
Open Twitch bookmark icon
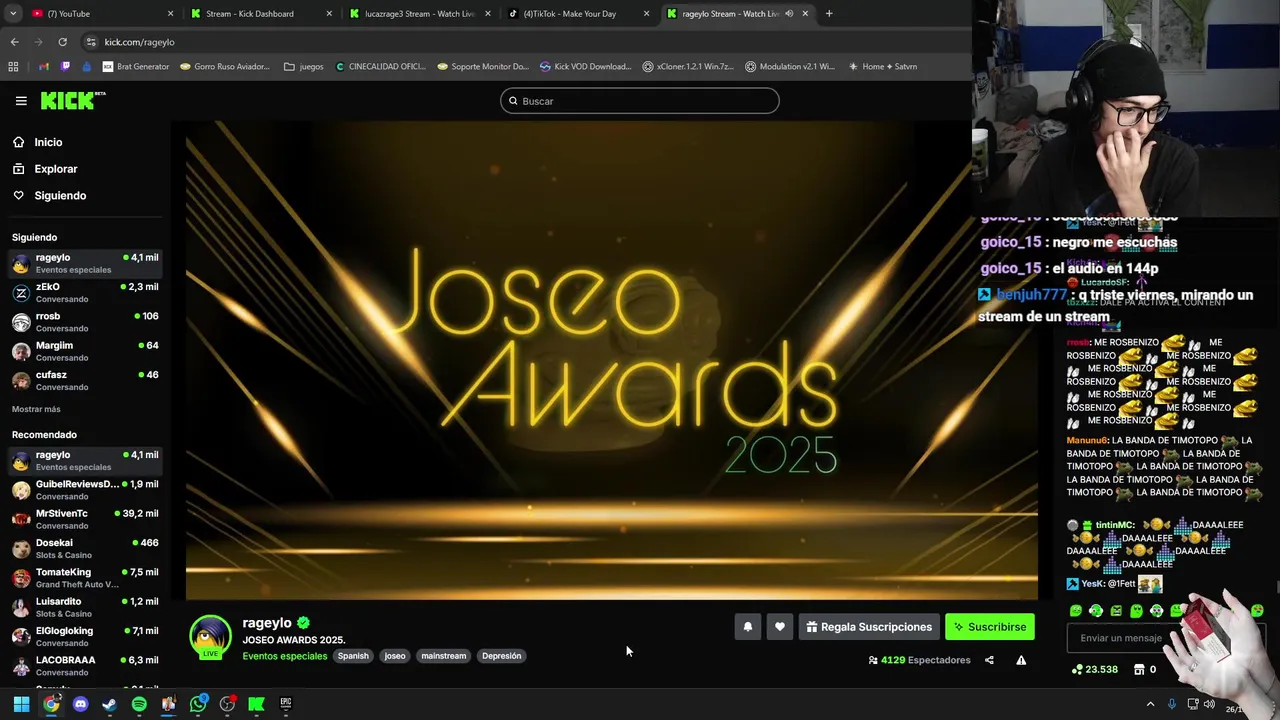coord(65,67)
